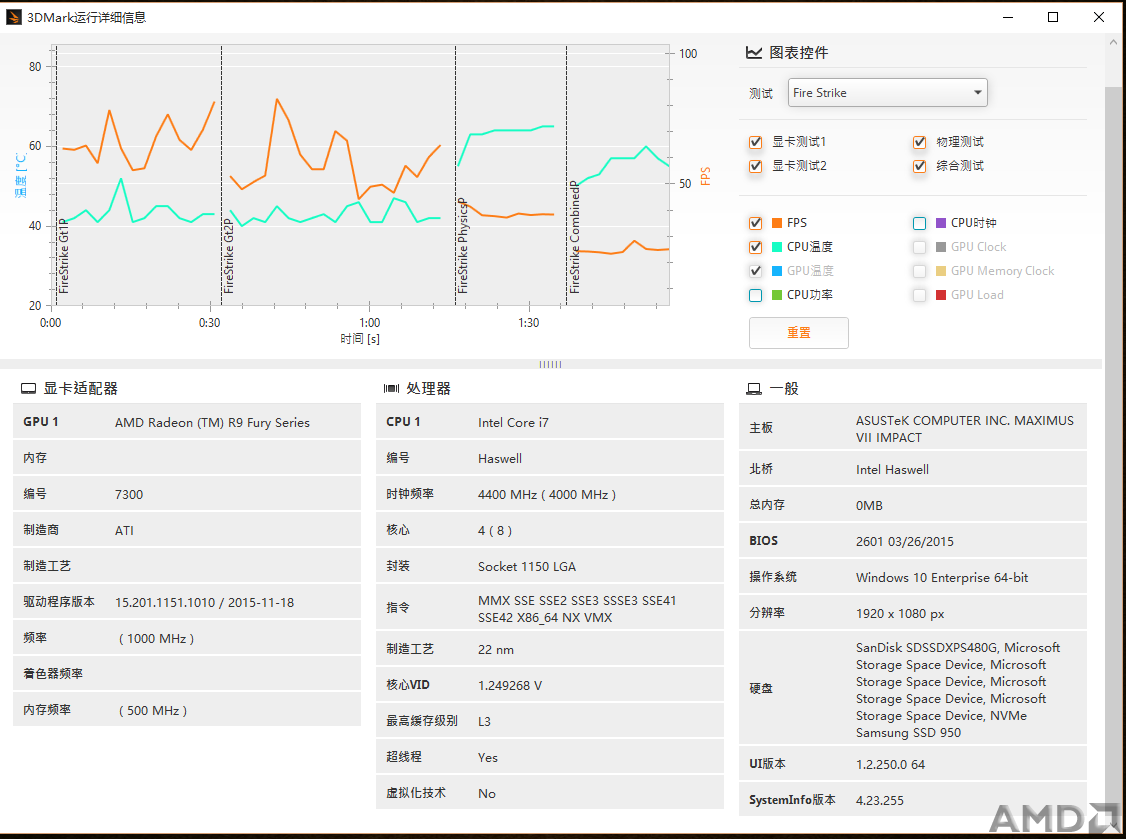Click the BIOS value 2601 03/26/2015
Screen dimensions: 1126x839
click(905, 542)
